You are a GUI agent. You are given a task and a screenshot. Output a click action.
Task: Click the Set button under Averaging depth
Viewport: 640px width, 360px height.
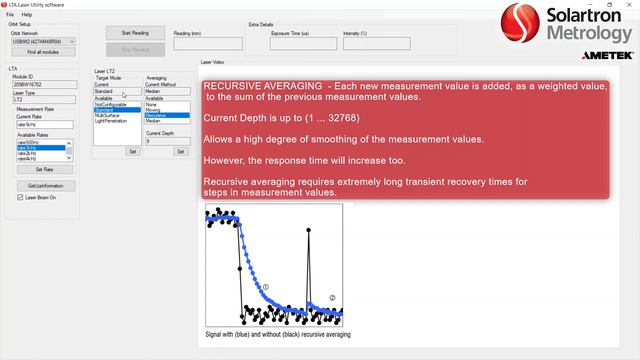[180, 151]
